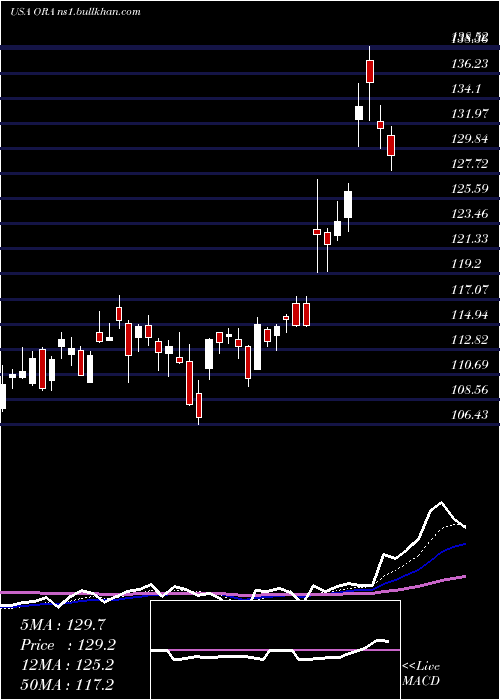Click the 125.59 price axis label
The width and height of the screenshot is (500, 700).
[470, 189]
